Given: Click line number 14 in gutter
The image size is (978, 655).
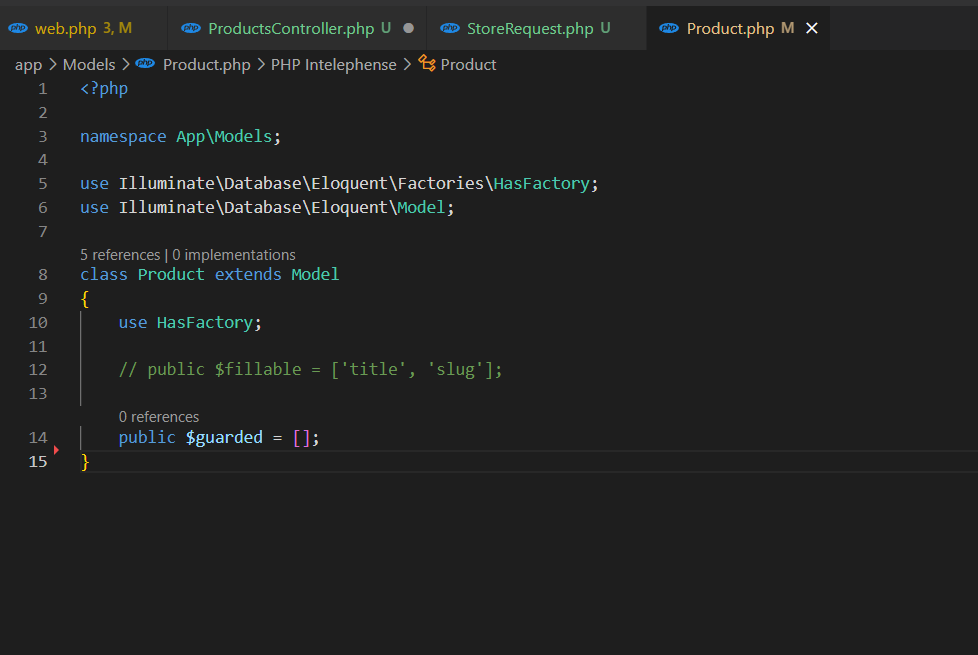Looking at the screenshot, I should point(38,438).
